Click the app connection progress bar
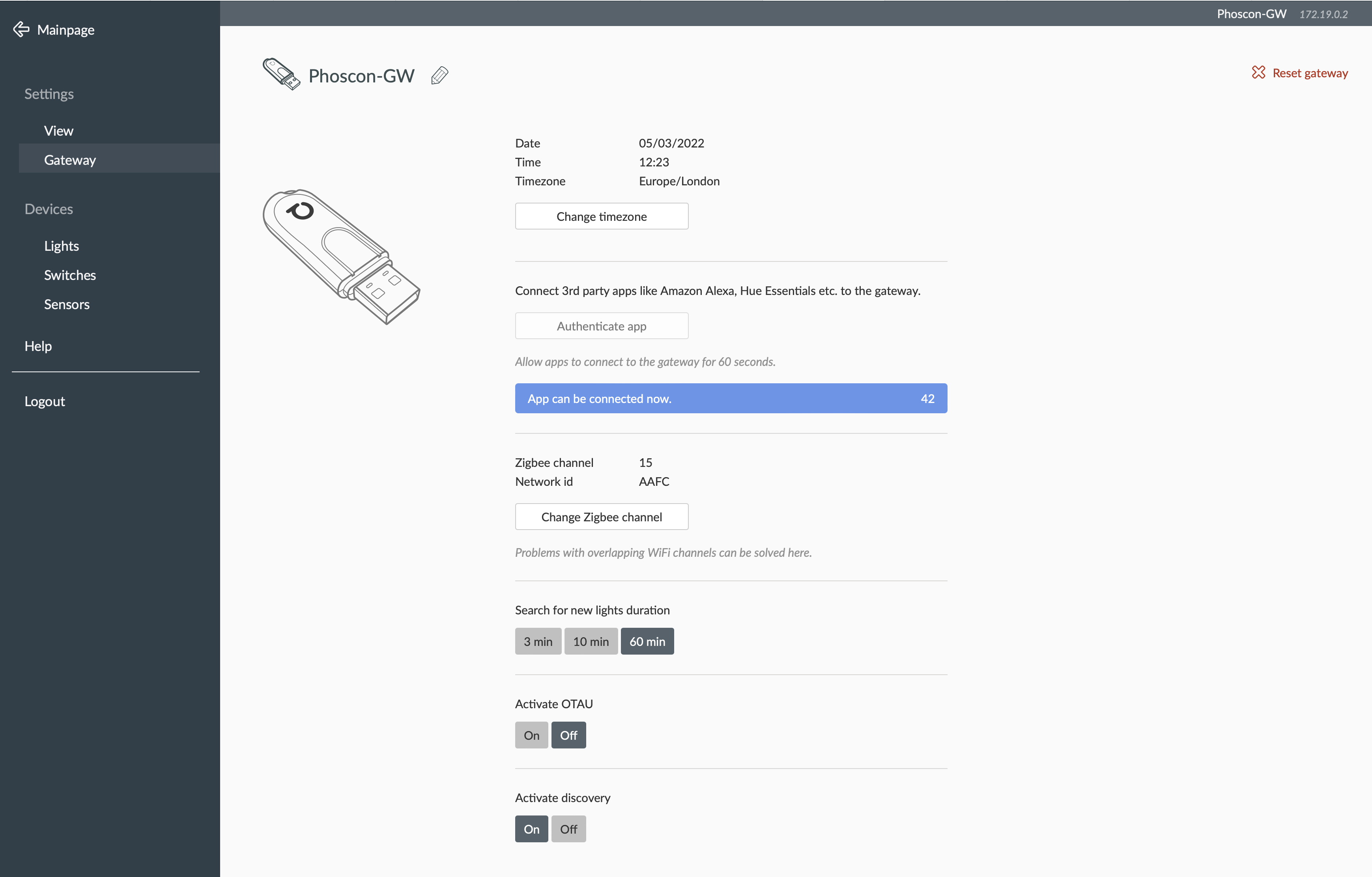 coord(731,398)
